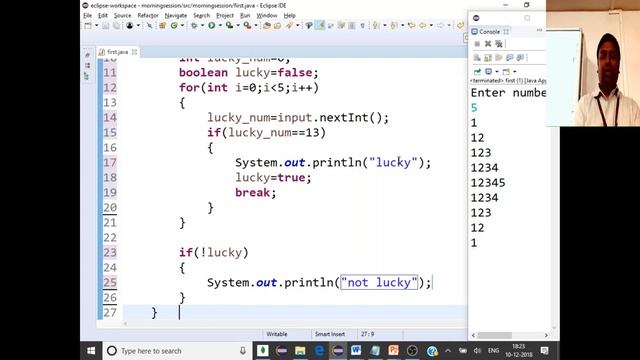Click "Smart Insert" in status bar
Viewport: 640px width, 360px height.
tap(330, 334)
